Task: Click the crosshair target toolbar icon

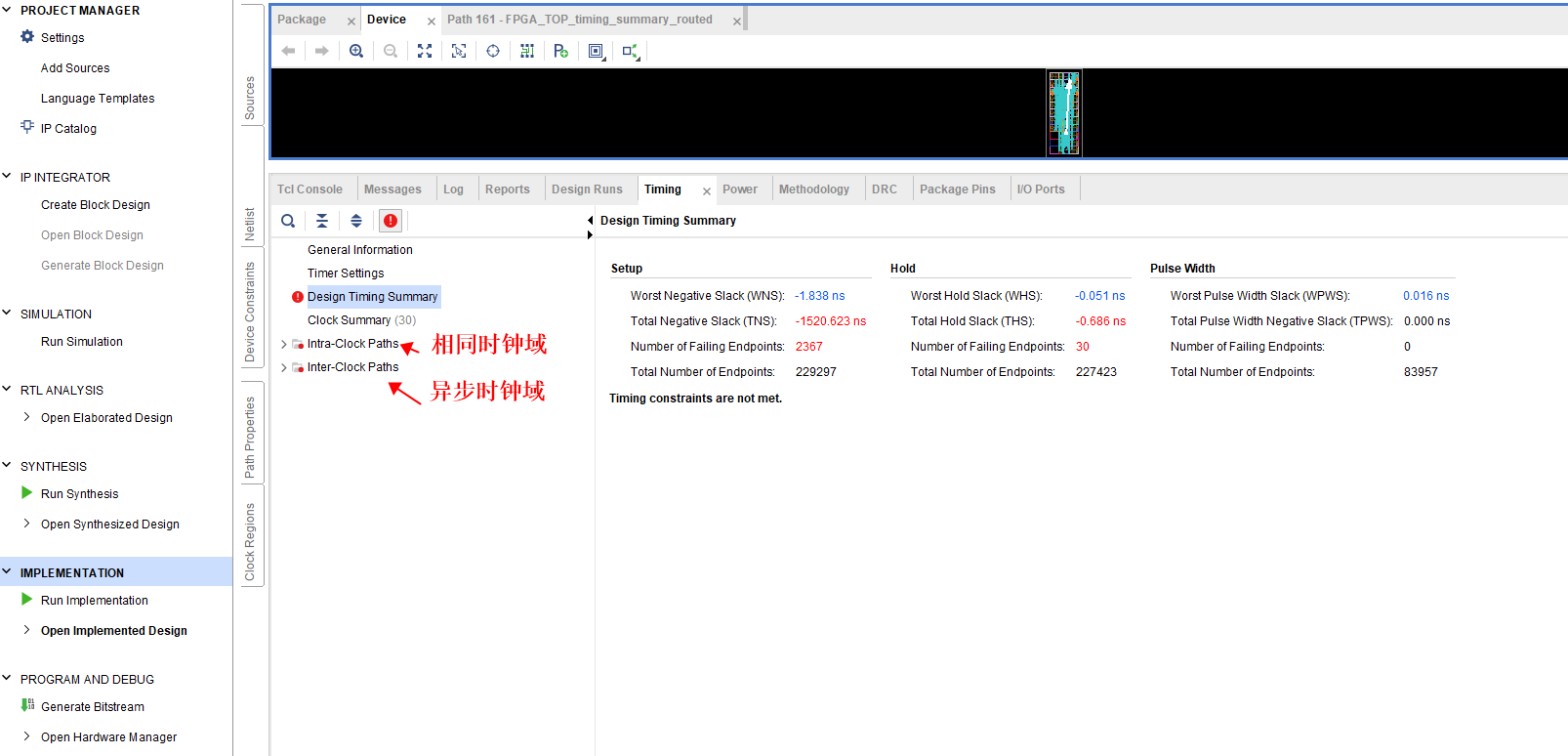Action: tap(493, 51)
